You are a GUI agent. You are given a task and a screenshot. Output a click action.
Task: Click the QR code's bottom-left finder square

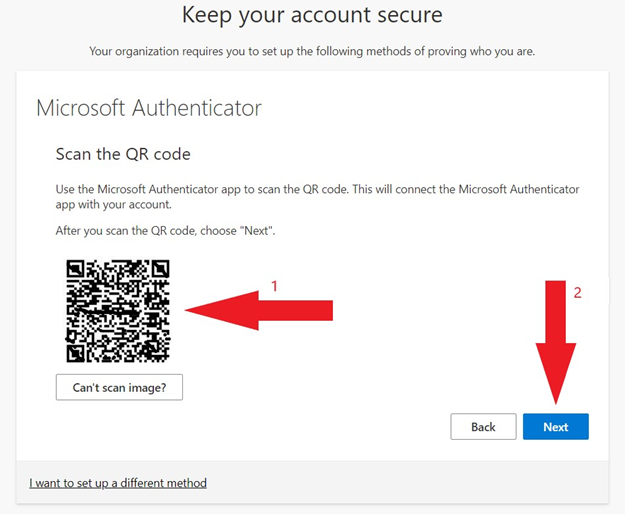[x=75, y=353]
